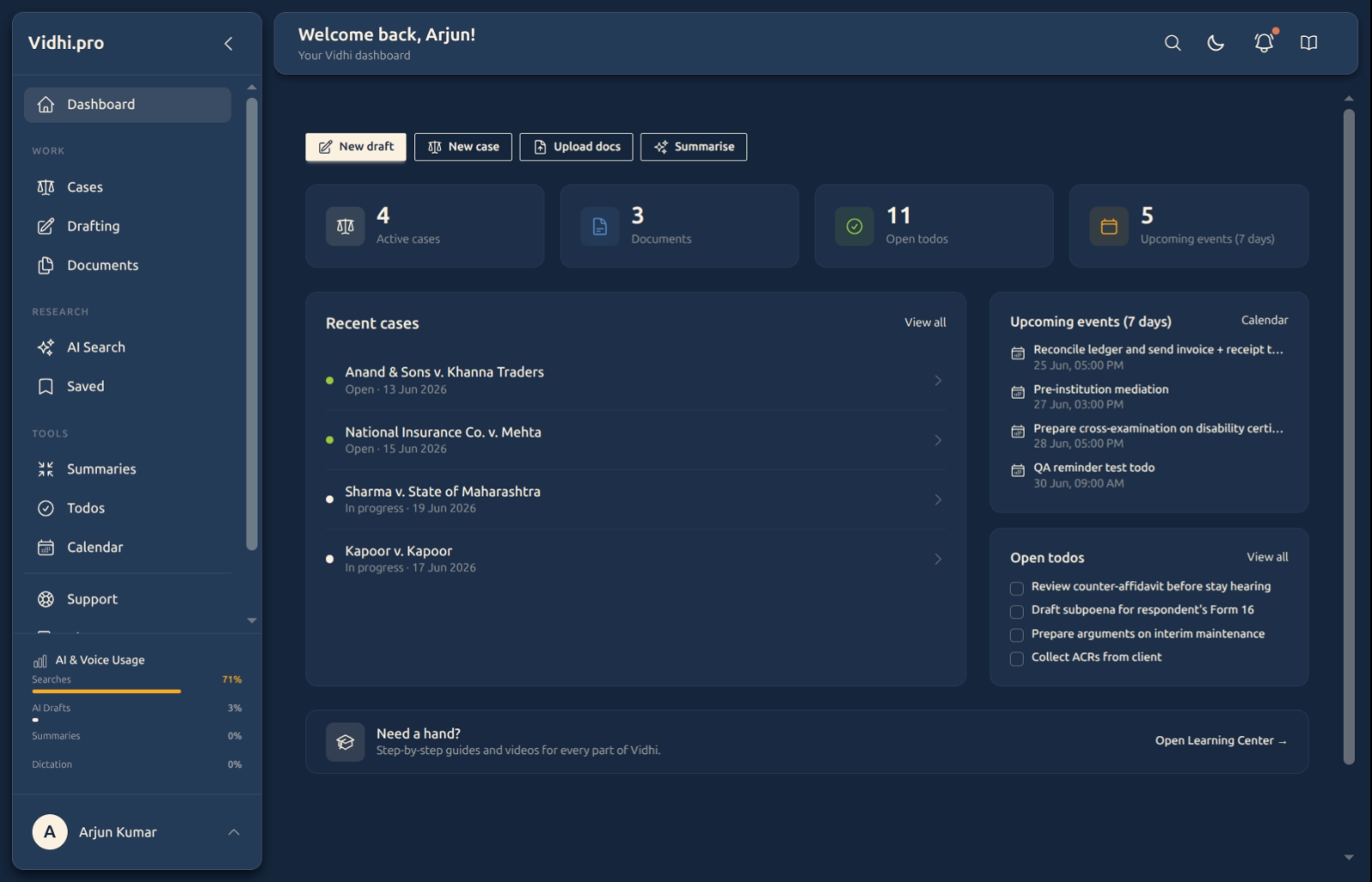Click sidebar scrollbar thumb
This screenshot has height=882, width=1372.
coord(252,324)
